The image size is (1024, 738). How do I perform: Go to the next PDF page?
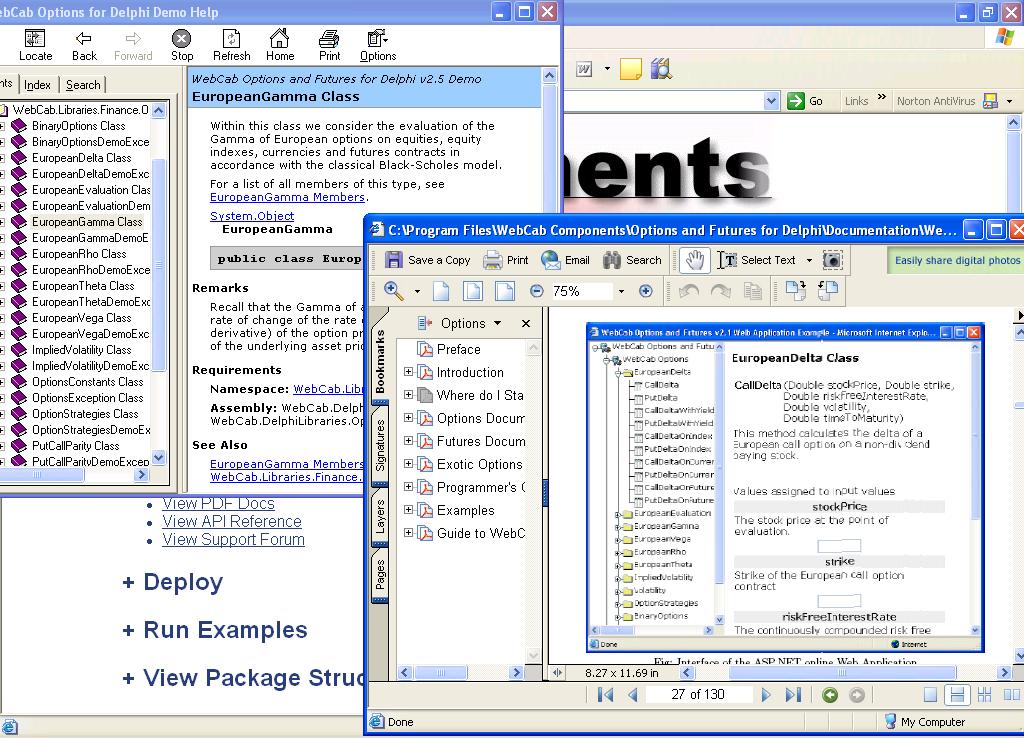tap(766, 695)
